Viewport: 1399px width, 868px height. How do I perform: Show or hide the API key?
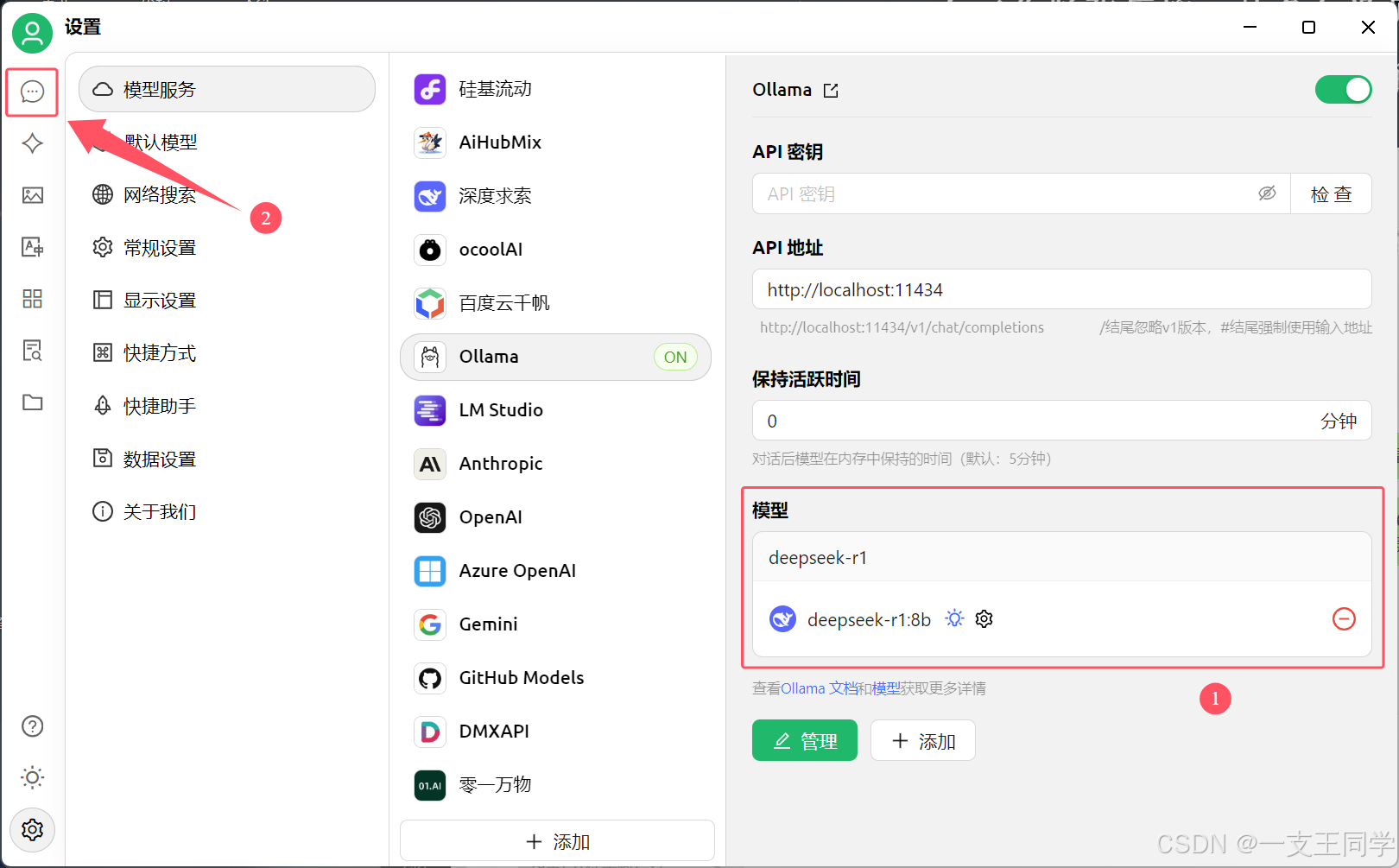click(1267, 193)
